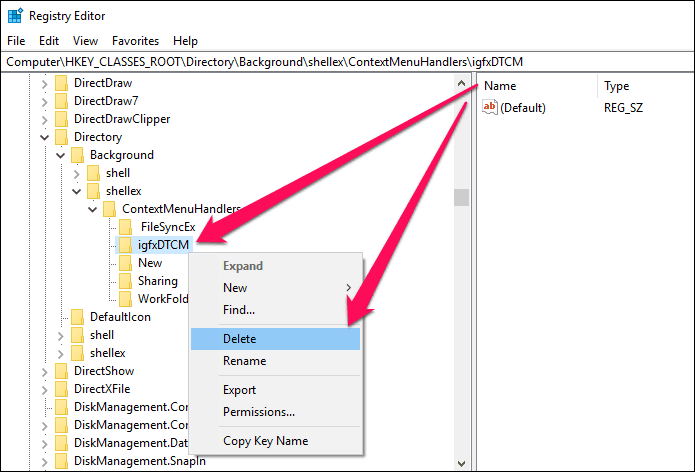The height and width of the screenshot is (472, 695).
Task: Select the ContextMenuHandlers key label
Action: 181,209
